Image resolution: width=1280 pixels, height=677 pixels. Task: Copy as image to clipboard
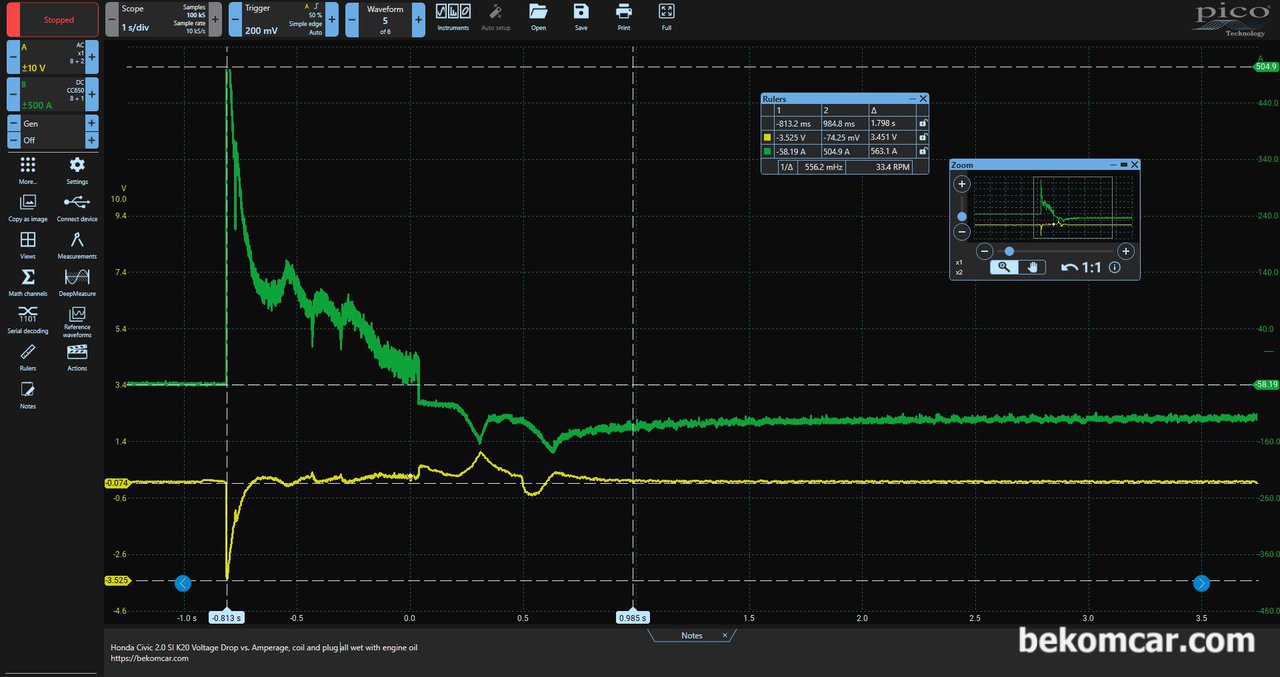tap(28, 207)
